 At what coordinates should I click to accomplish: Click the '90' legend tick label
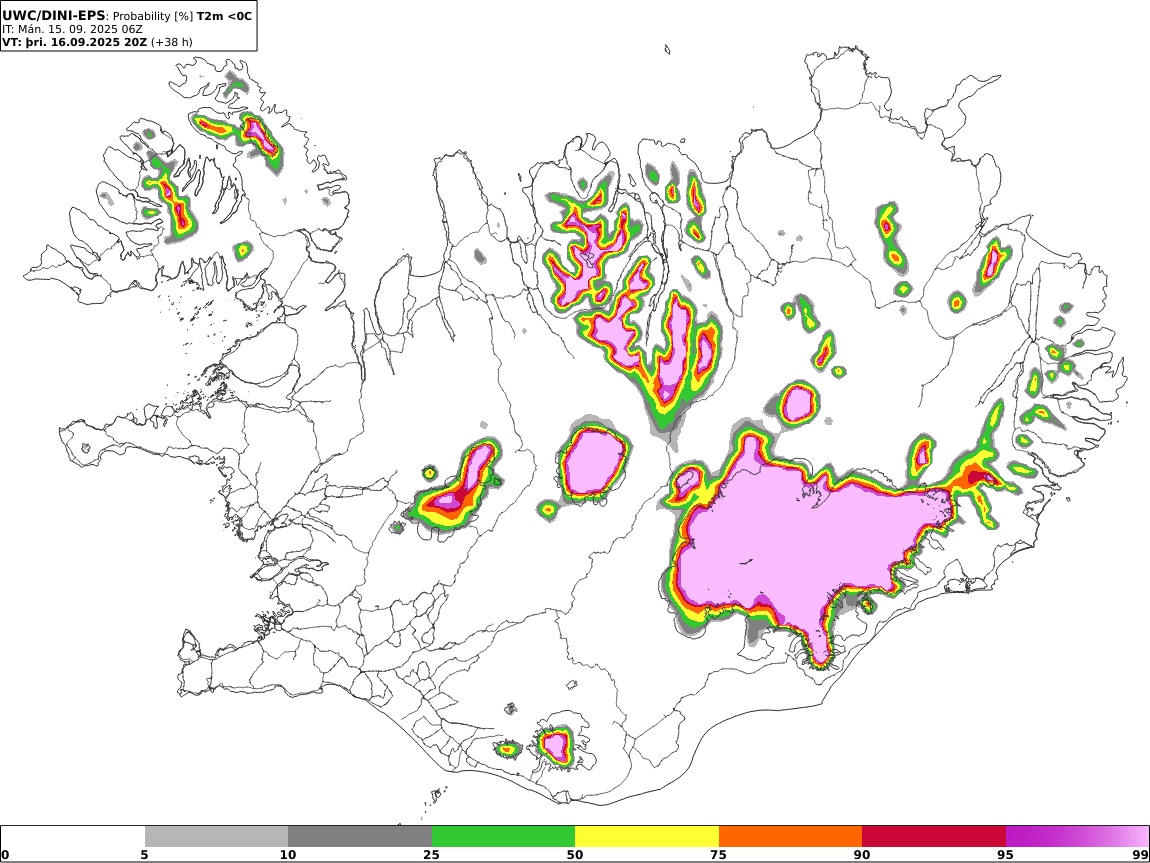862,855
